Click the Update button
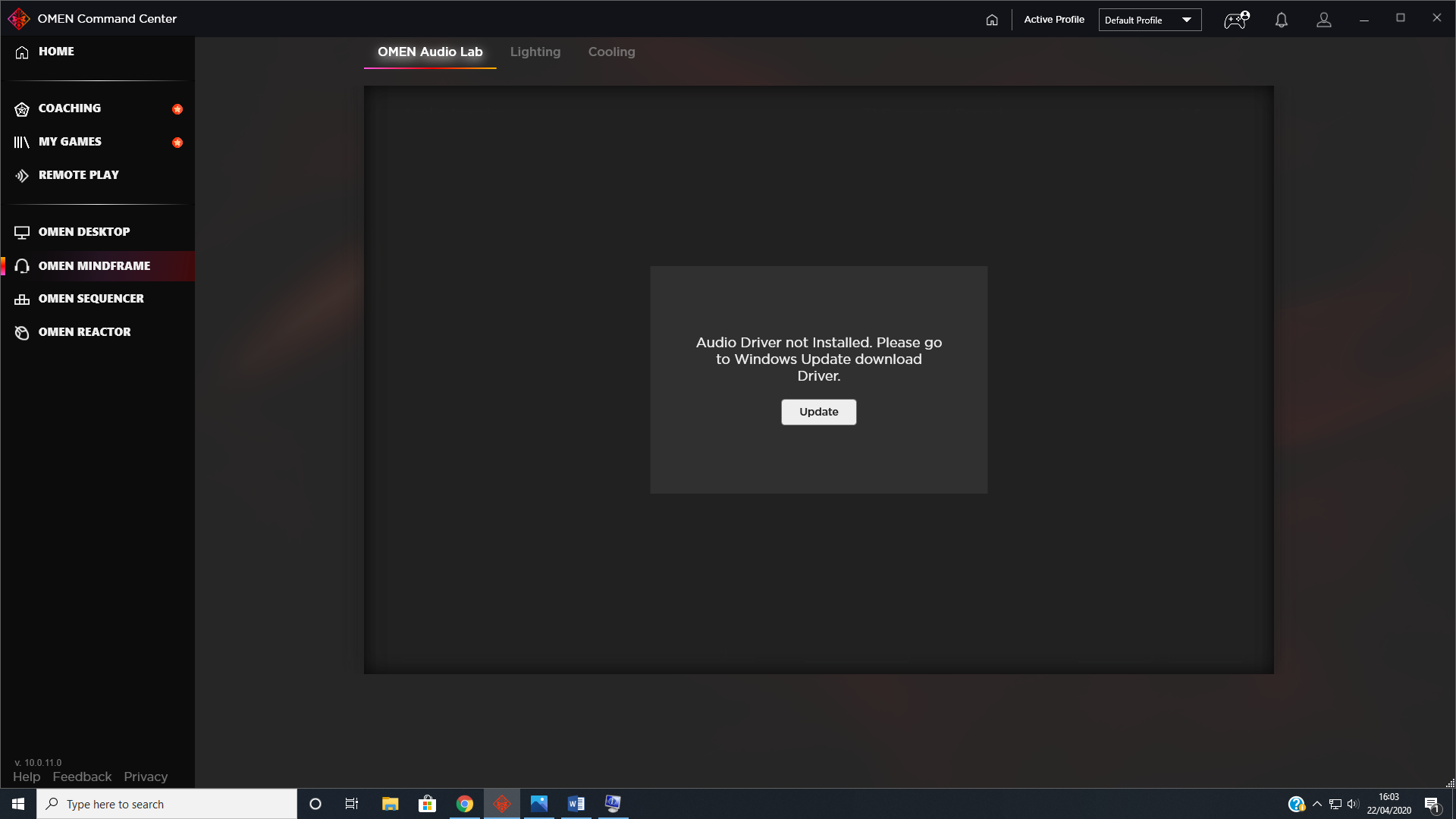Screen dimensions: 1456x819 click(819, 412)
